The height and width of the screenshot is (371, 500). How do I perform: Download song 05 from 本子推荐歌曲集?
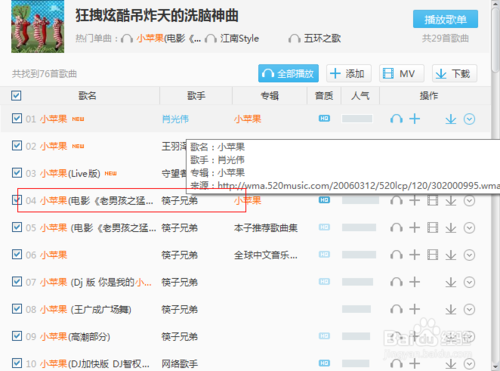pyautogui.click(x=451, y=228)
